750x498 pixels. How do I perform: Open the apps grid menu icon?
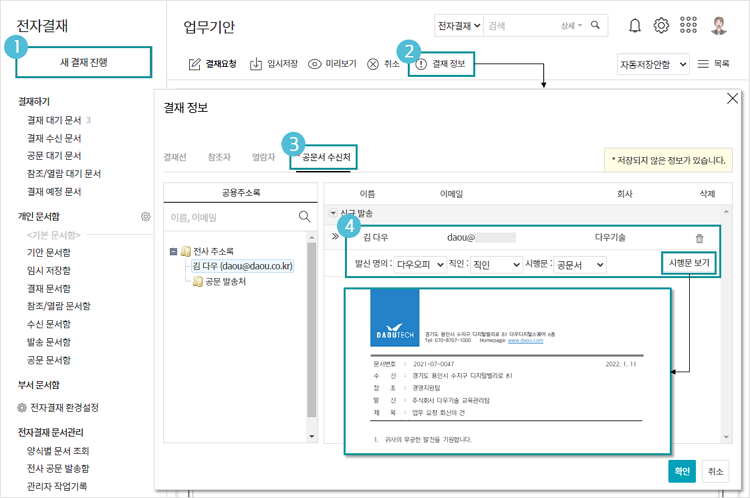pyautogui.click(x=689, y=26)
